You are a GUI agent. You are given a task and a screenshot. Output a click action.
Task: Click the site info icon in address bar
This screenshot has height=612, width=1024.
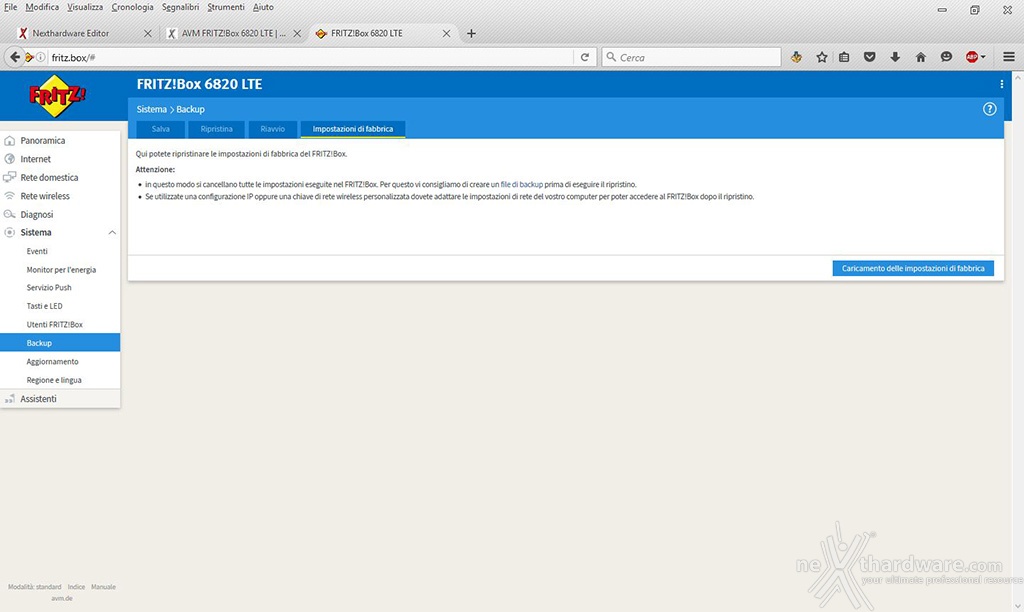pyautogui.click(x=40, y=57)
